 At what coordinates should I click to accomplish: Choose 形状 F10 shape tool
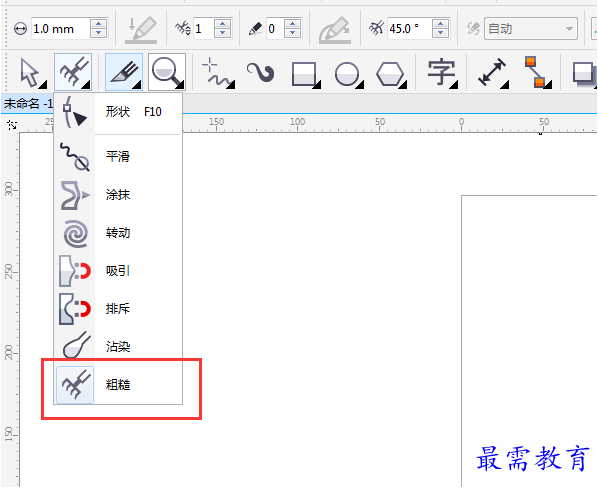pyautogui.click(x=118, y=112)
